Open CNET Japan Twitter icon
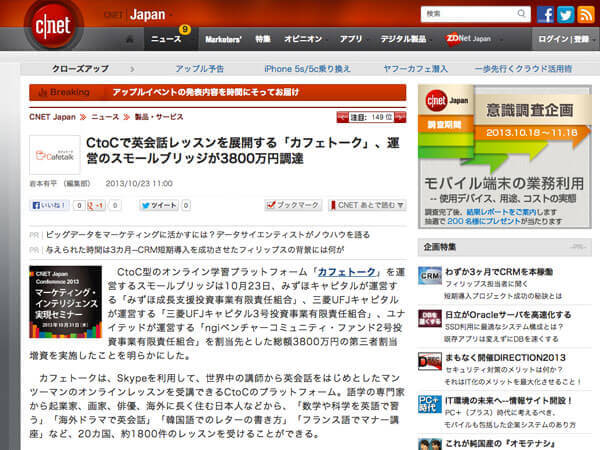This screenshot has height=450, width=600. pyautogui.click(x=565, y=15)
